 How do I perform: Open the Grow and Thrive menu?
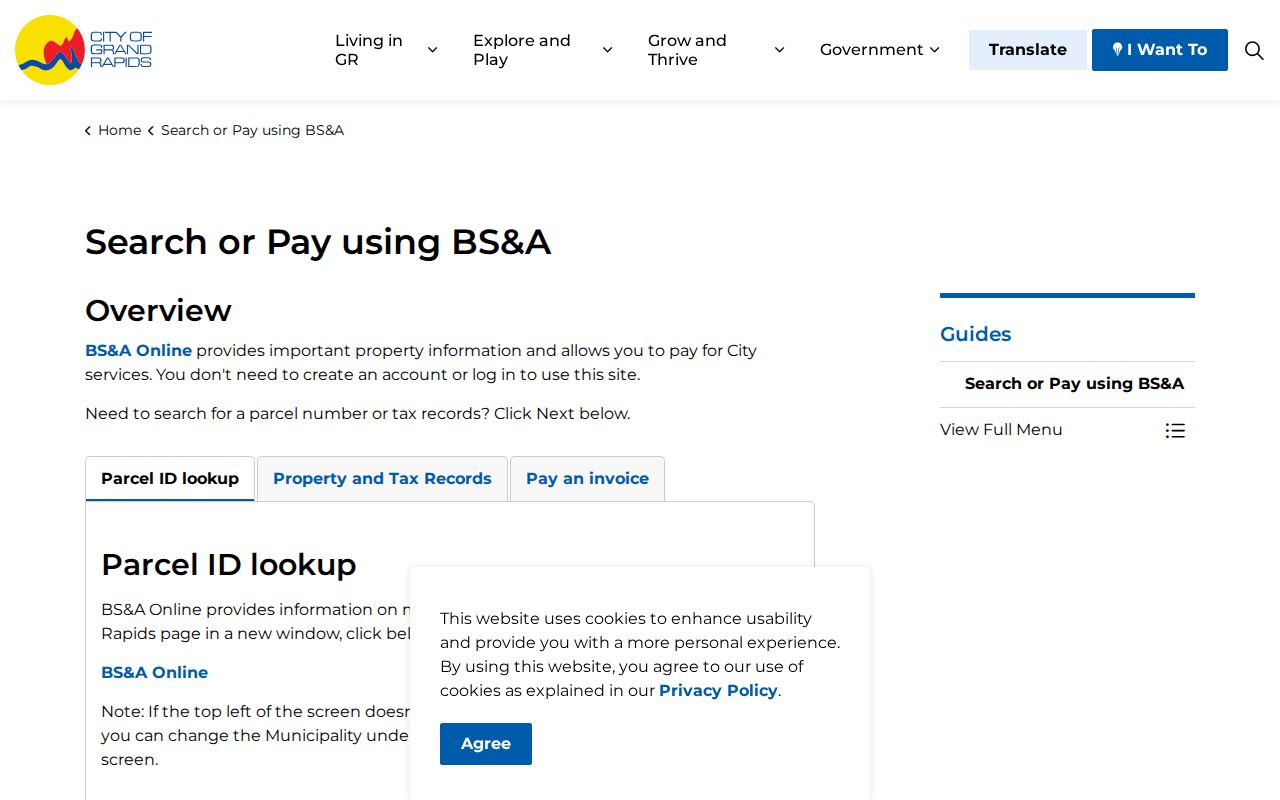(x=687, y=50)
